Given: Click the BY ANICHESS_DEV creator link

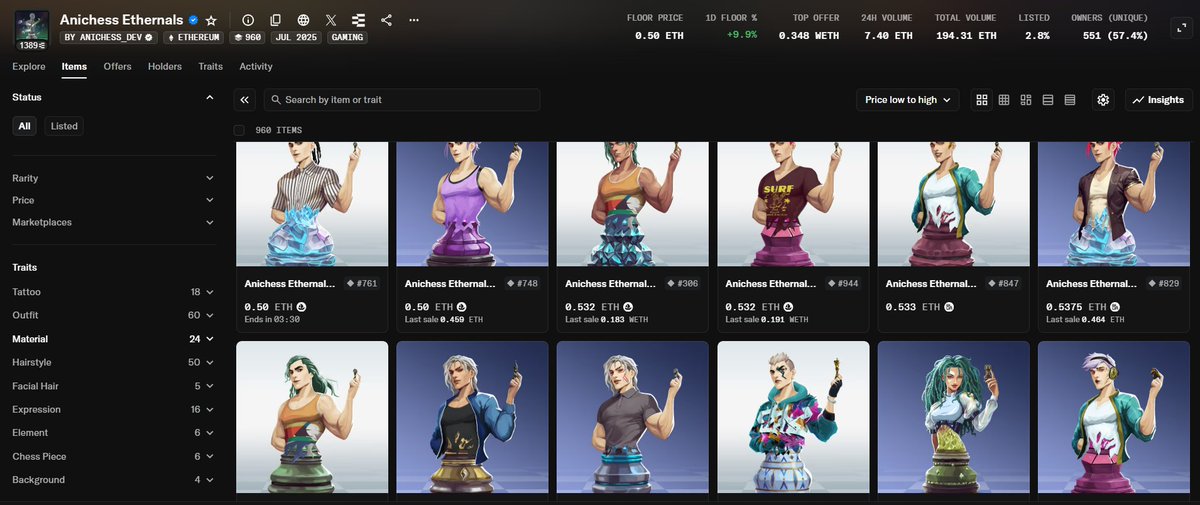Looking at the screenshot, I should [x=109, y=37].
